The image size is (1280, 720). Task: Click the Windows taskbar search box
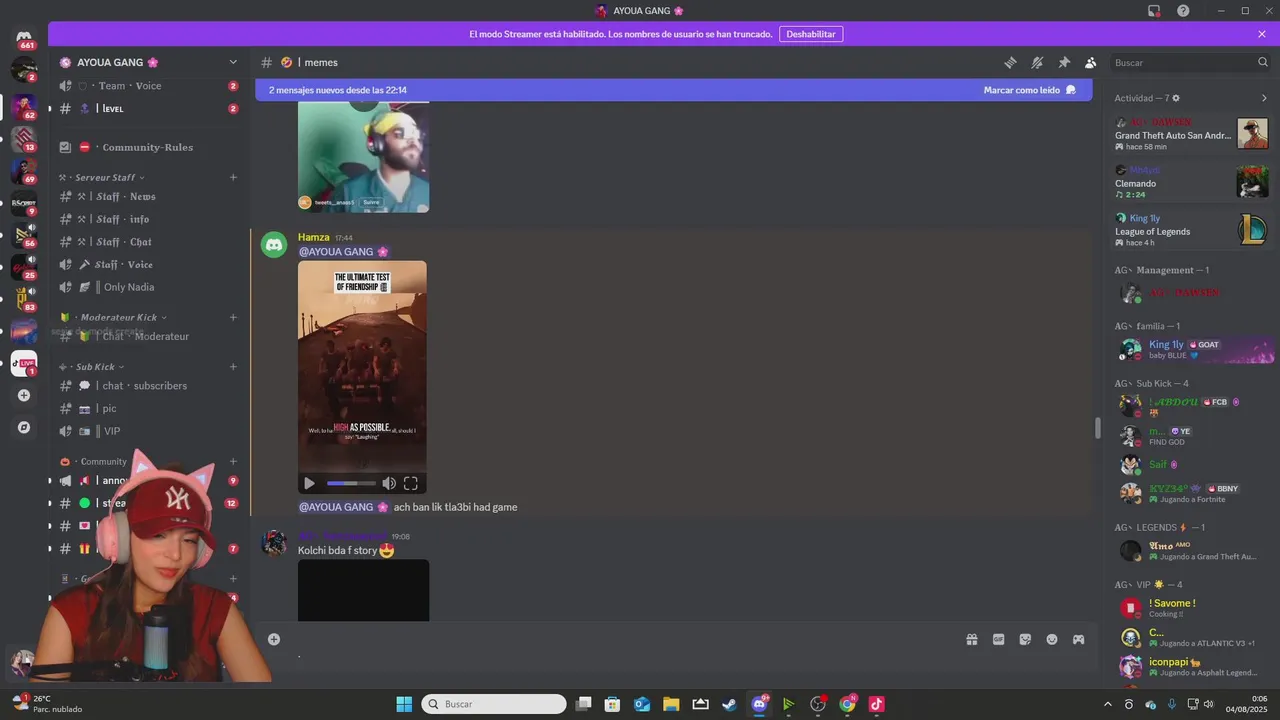pyautogui.click(x=494, y=704)
